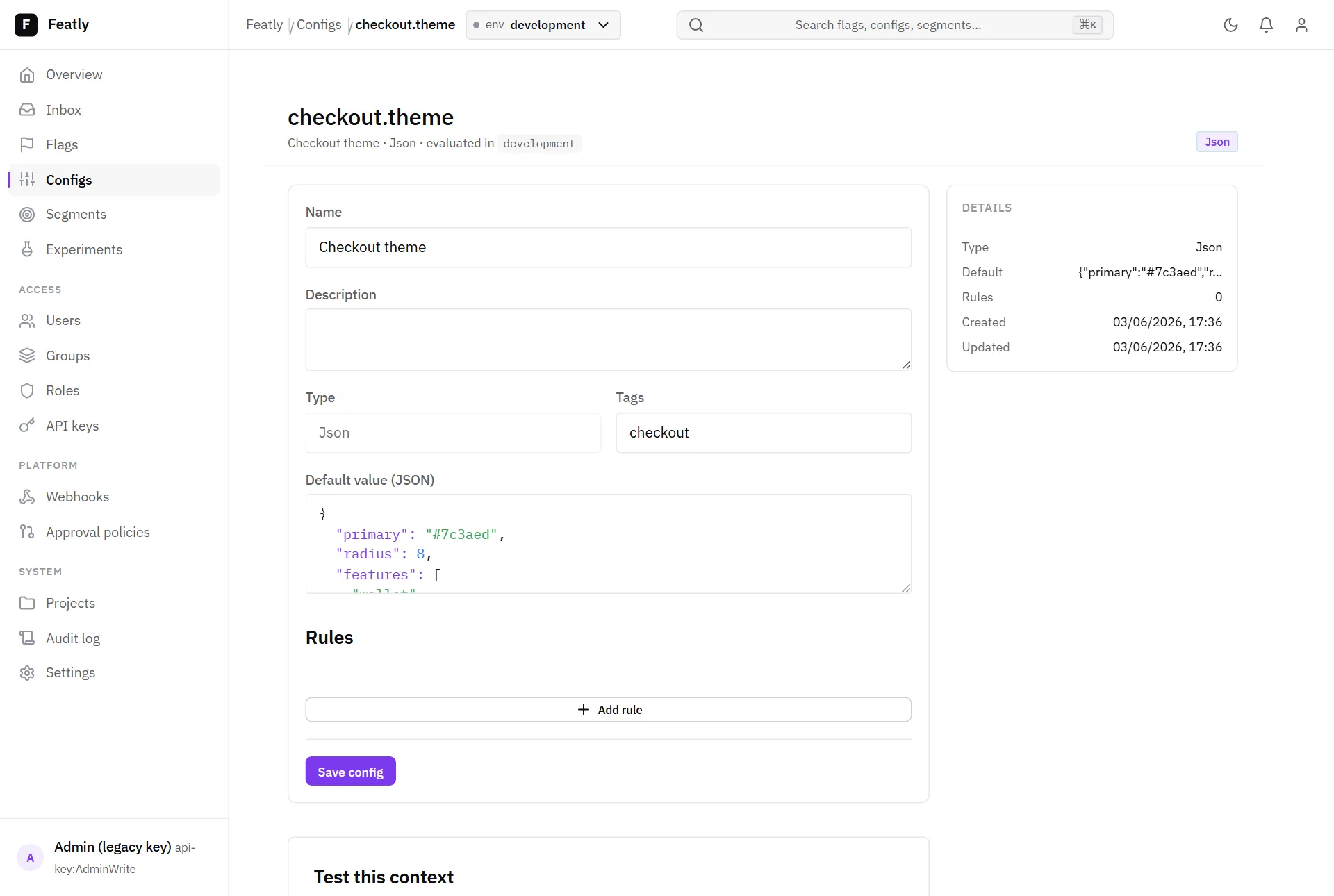Toggle dark mode with moon icon
1334x896 pixels.
pos(1230,25)
